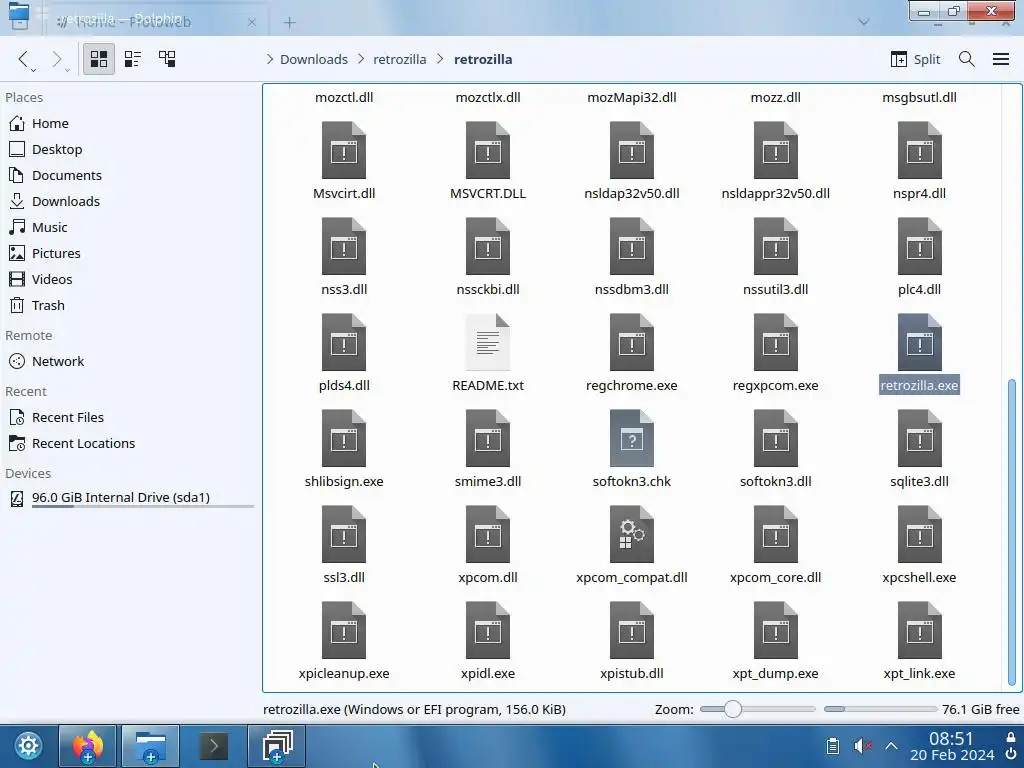
Task: Adjust the Zoom slider handle
Action: [x=733, y=709]
